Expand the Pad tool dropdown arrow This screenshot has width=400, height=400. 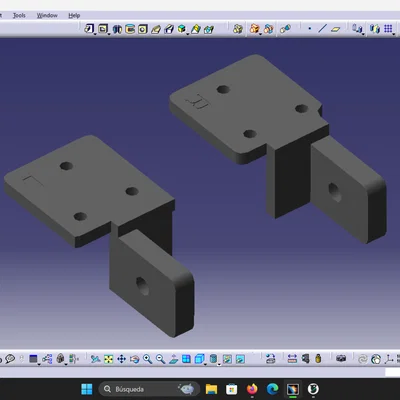pyautogui.click(x=95, y=34)
